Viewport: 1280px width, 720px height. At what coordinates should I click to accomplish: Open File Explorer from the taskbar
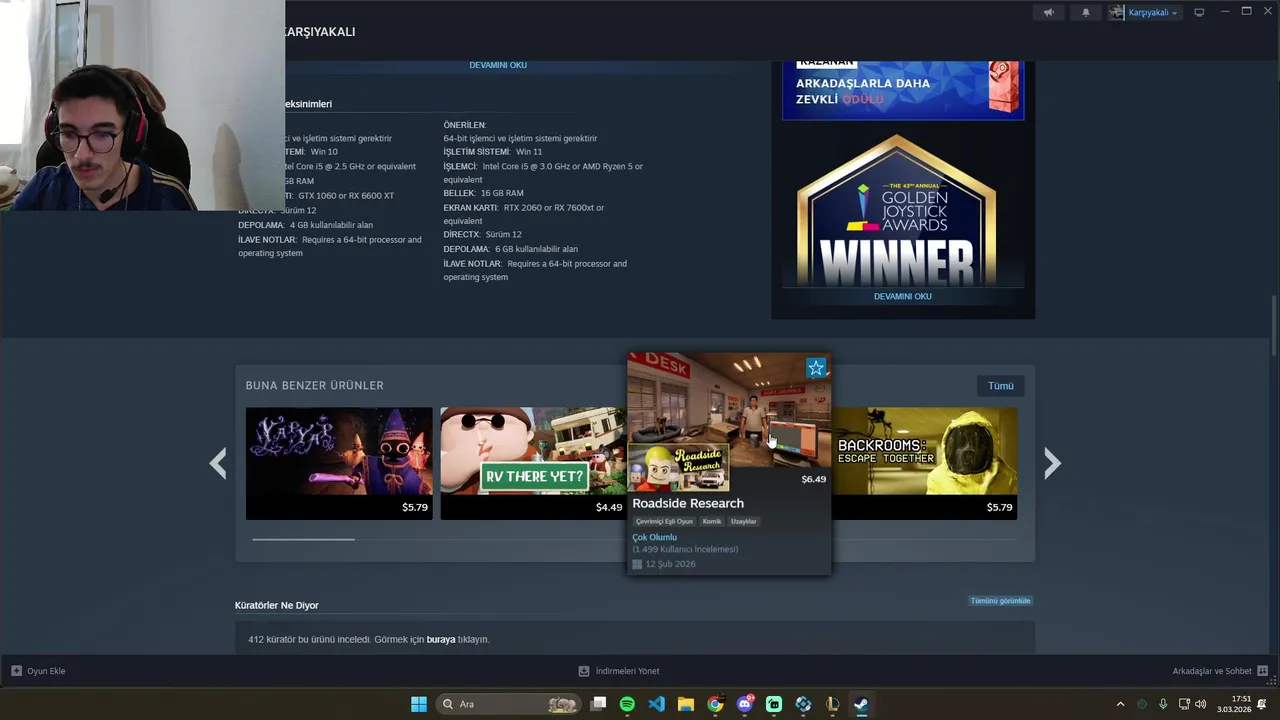(x=686, y=704)
